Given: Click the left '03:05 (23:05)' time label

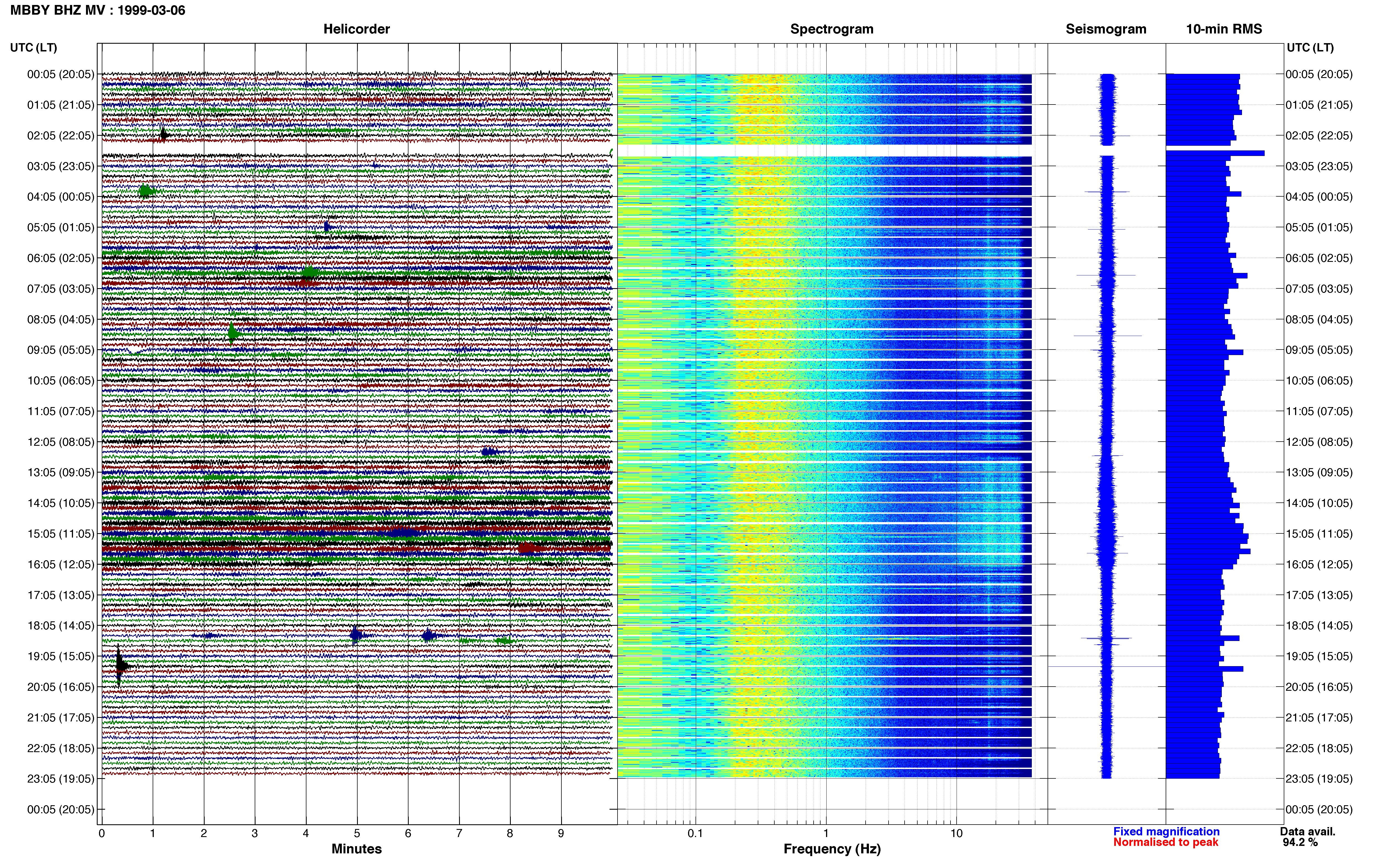Looking at the screenshot, I should (60, 166).
